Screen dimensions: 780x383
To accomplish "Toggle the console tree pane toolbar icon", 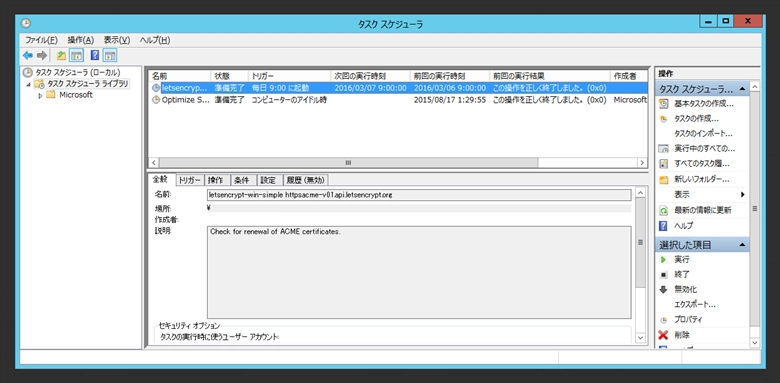I will click(x=76, y=55).
